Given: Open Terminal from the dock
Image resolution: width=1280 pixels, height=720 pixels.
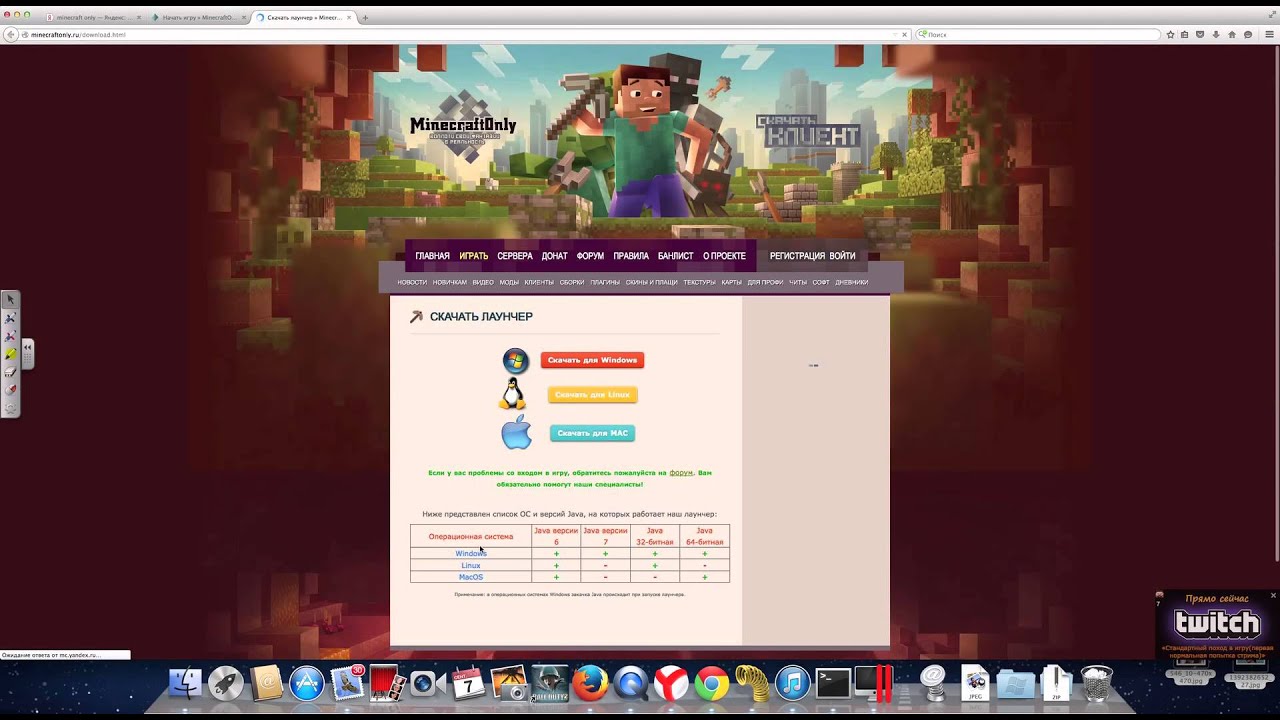Looking at the screenshot, I should click(833, 684).
